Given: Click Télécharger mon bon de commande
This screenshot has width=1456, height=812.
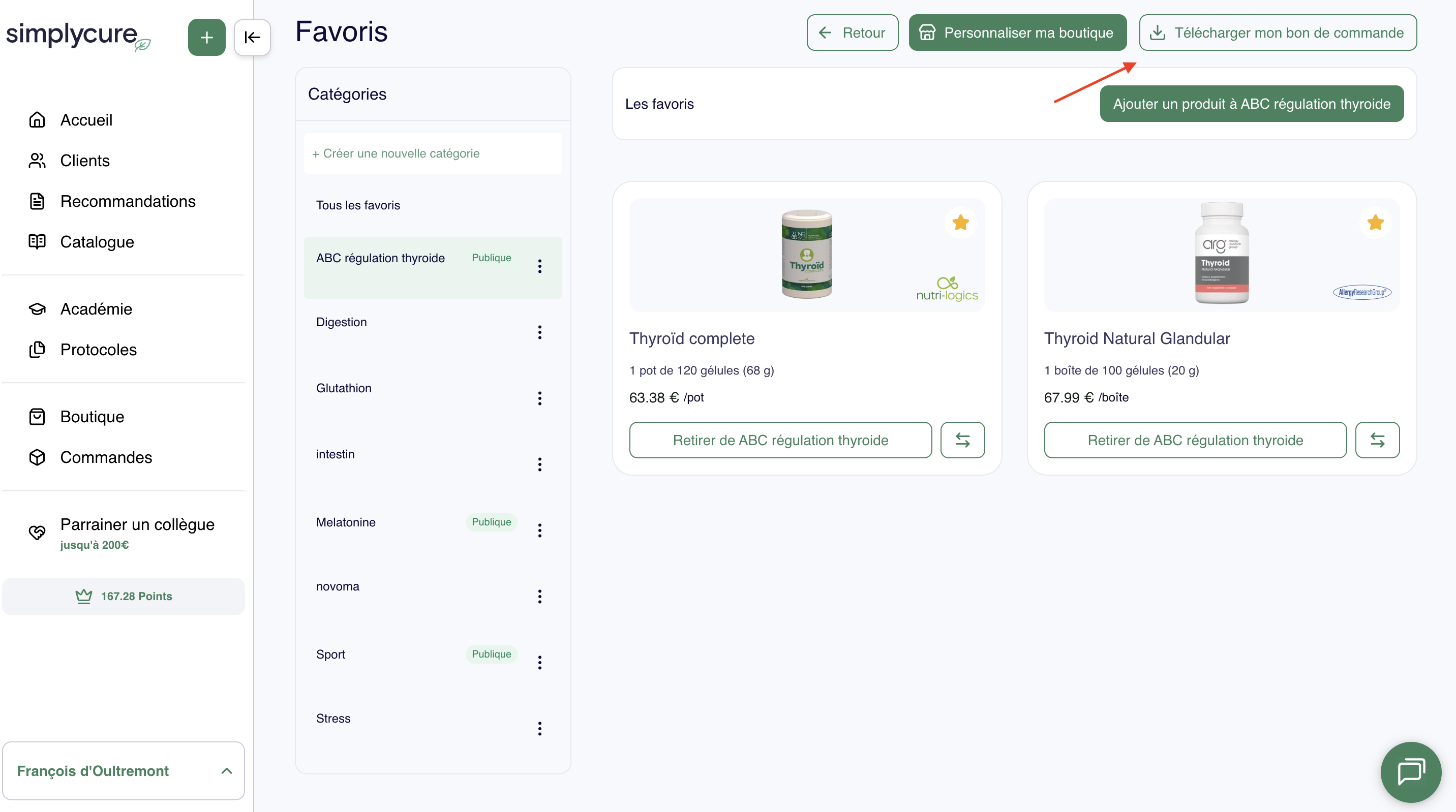Looking at the screenshot, I should [1278, 33].
